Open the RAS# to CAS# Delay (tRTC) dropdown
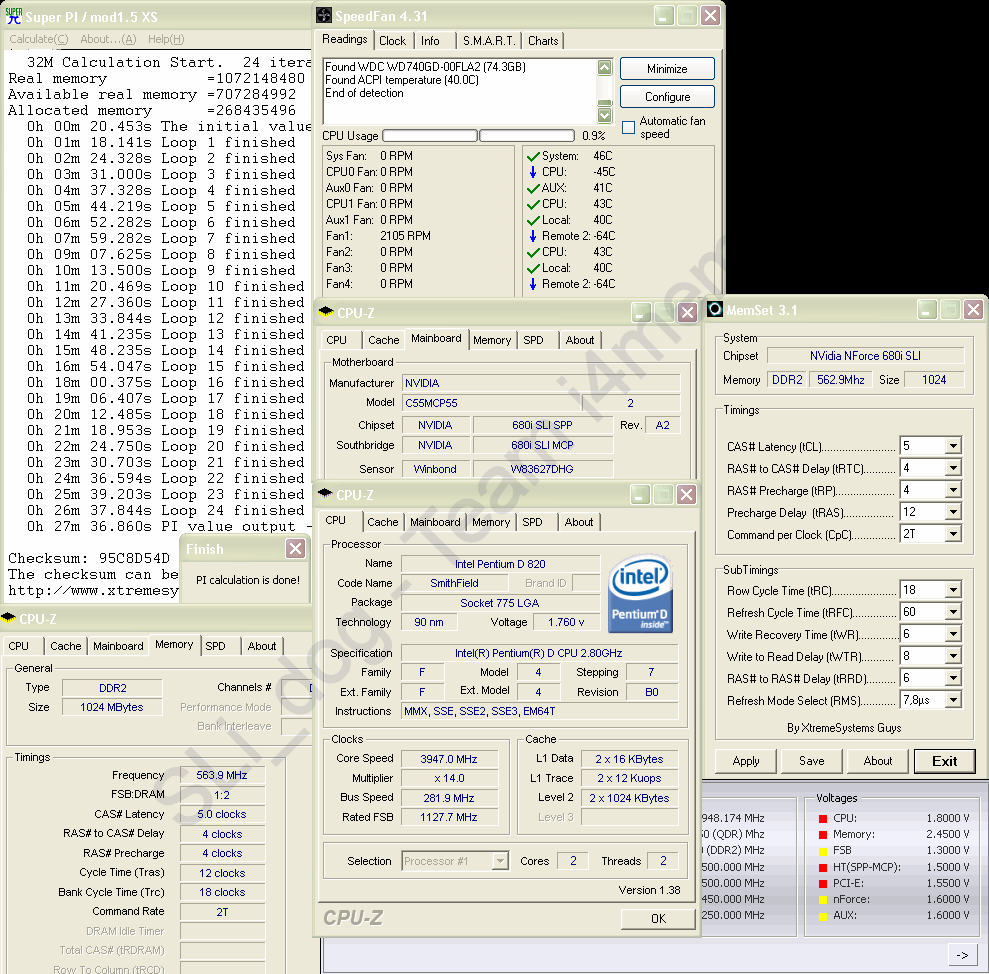 (953, 468)
